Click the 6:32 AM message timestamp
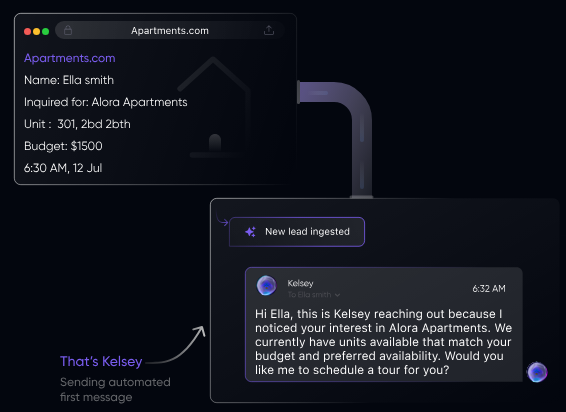 click(x=489, y=289)
